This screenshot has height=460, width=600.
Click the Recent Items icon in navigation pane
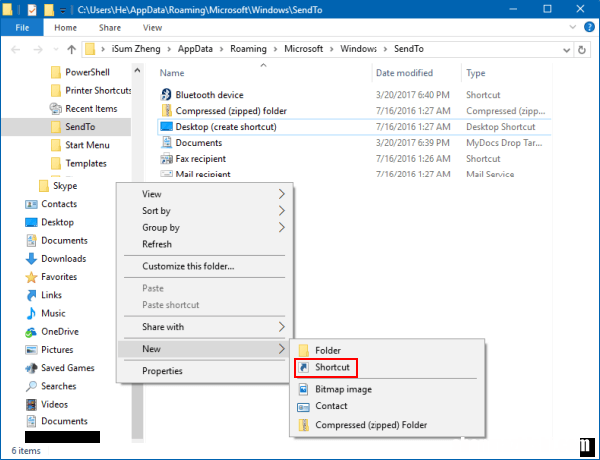[x=56, y=109]
